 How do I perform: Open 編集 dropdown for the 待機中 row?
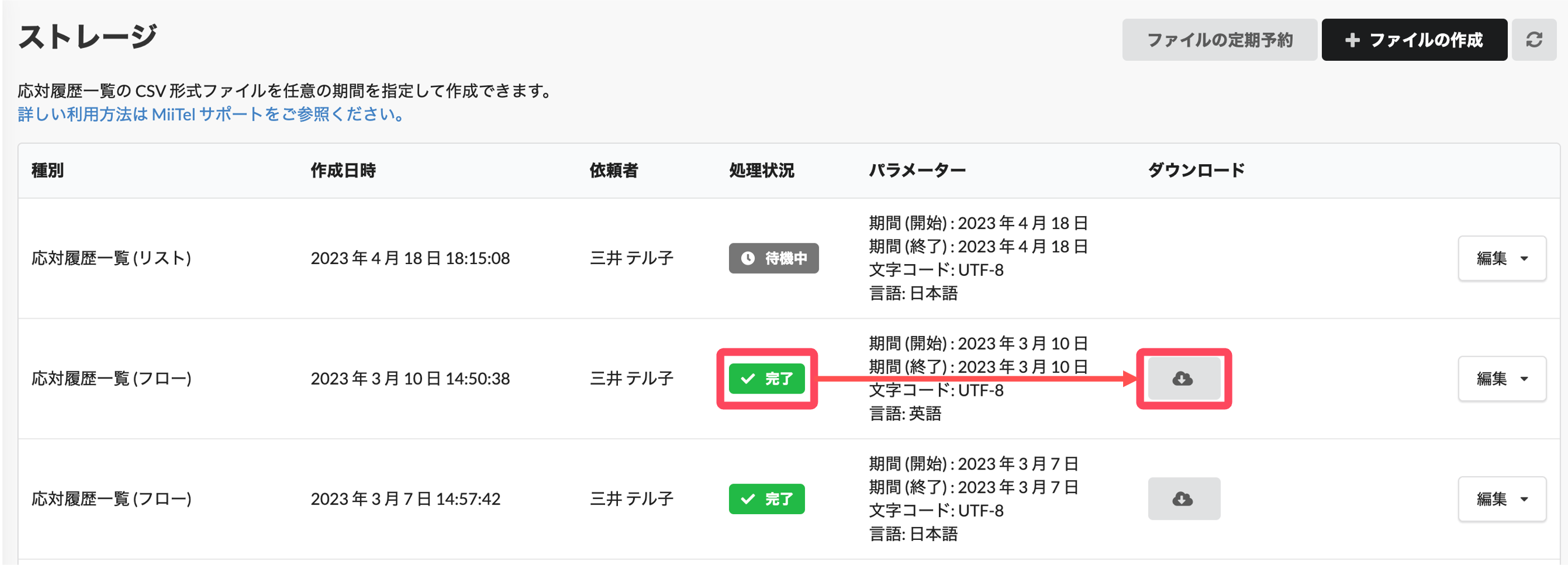(x=1502, y=258)
